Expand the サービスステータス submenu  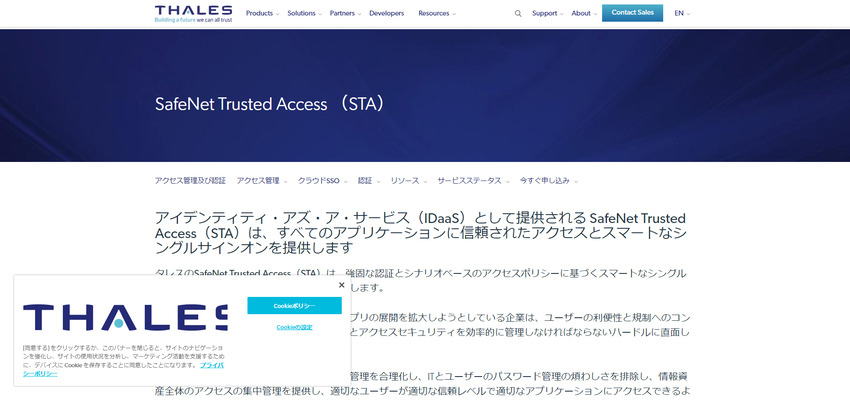point(473,181)
